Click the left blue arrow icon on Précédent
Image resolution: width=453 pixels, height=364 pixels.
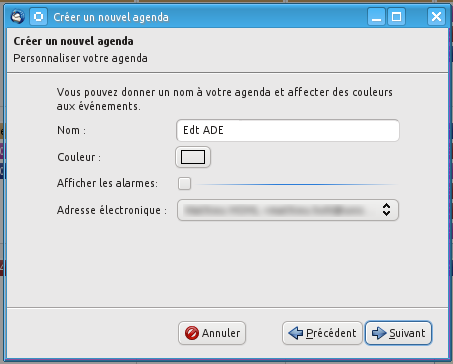tap(295, 333)
